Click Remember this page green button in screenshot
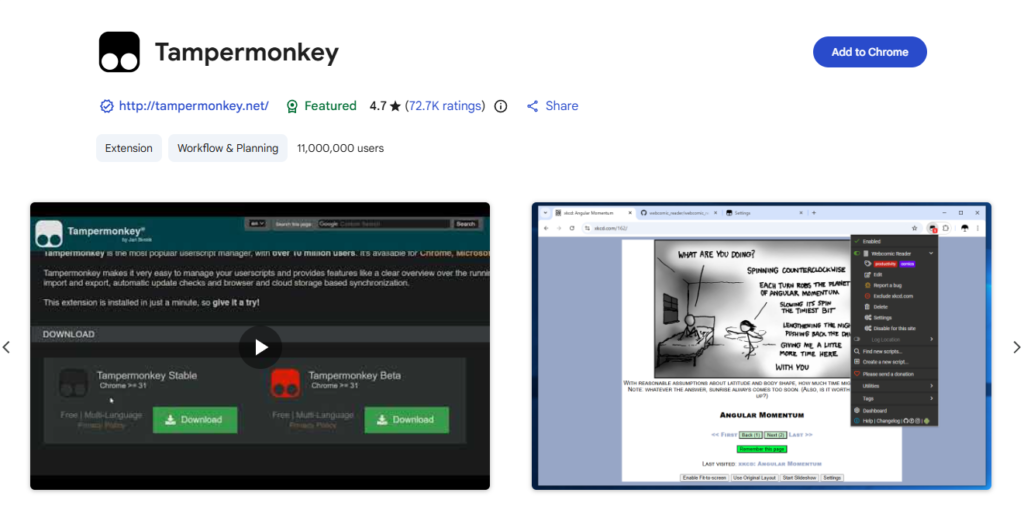Screen dimensions: 1024x510 [x=761, y=449]
